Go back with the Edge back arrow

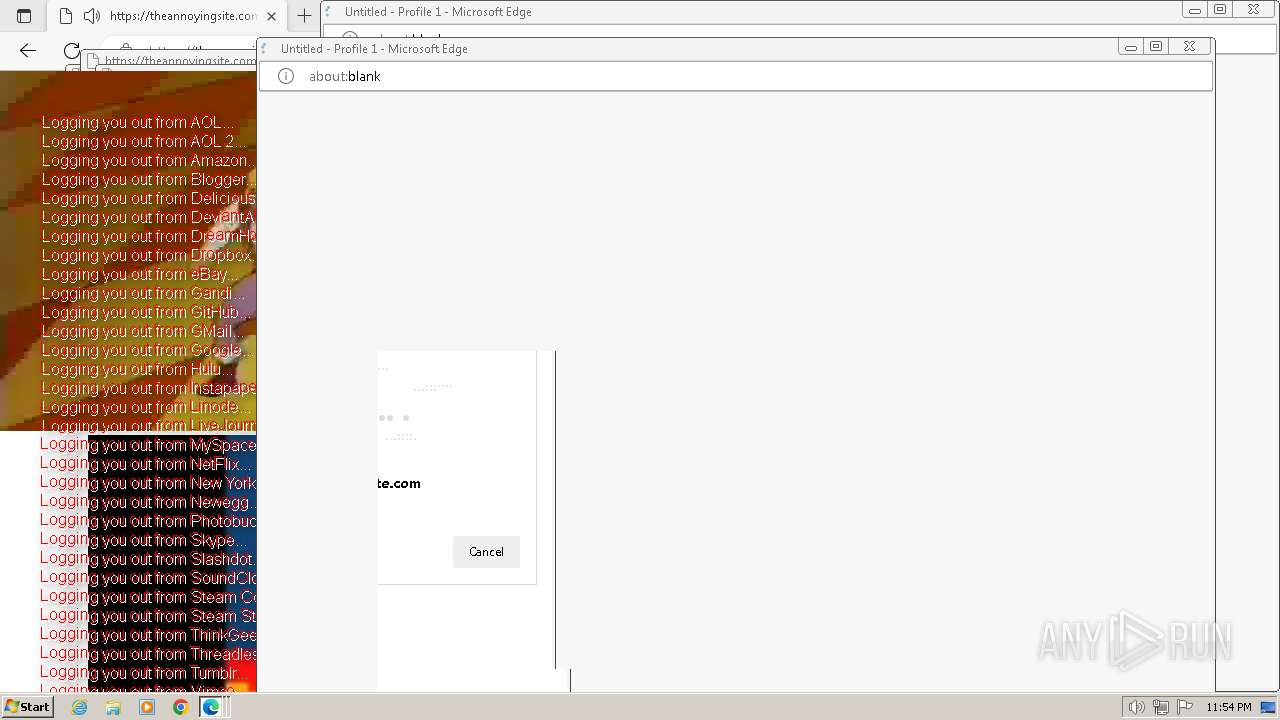coord(28,50)
